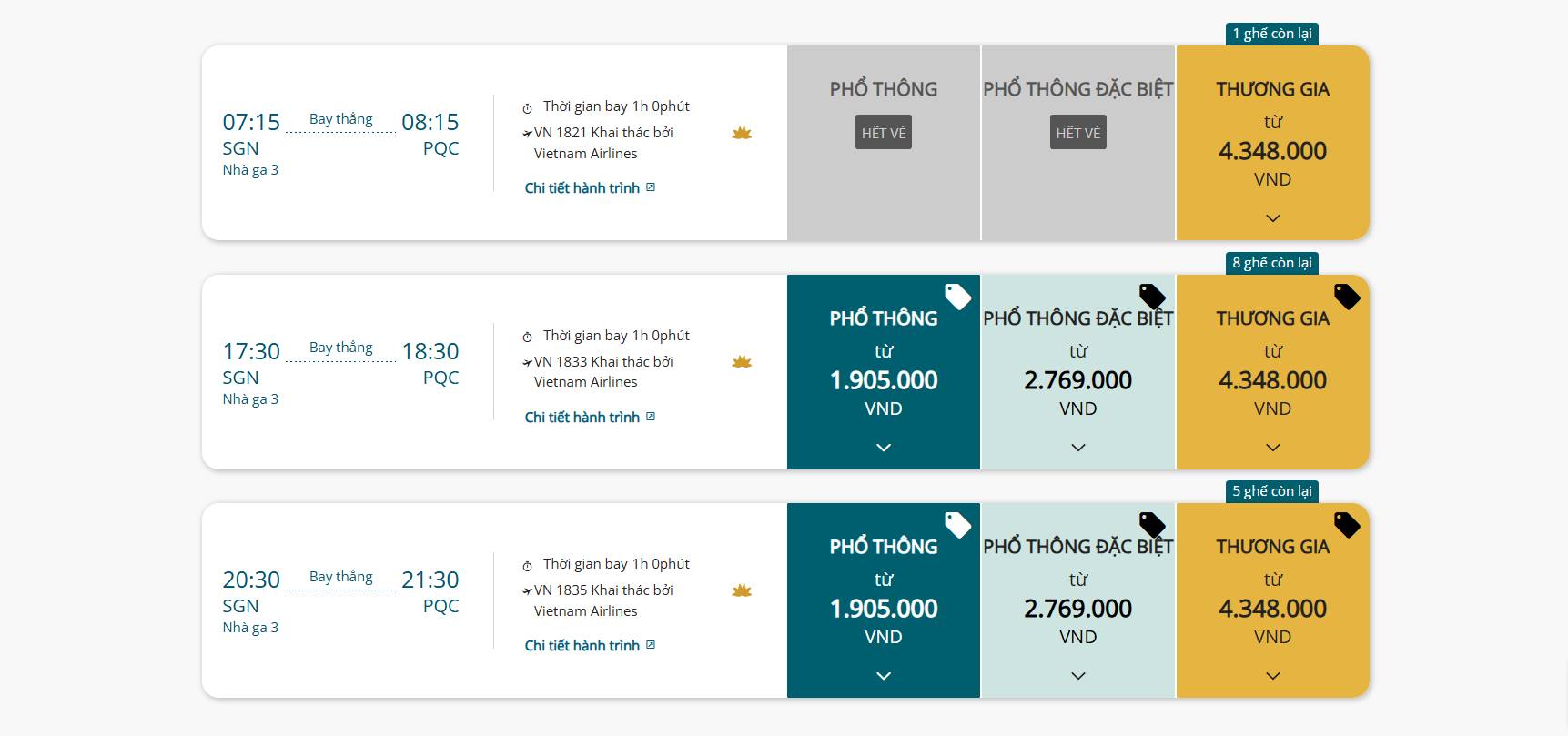Select 1.905.000 VND Phổ Thông on 20:30 flight
The height and width of the screenshot is (736, 1568).
click(x=884, y=609)
